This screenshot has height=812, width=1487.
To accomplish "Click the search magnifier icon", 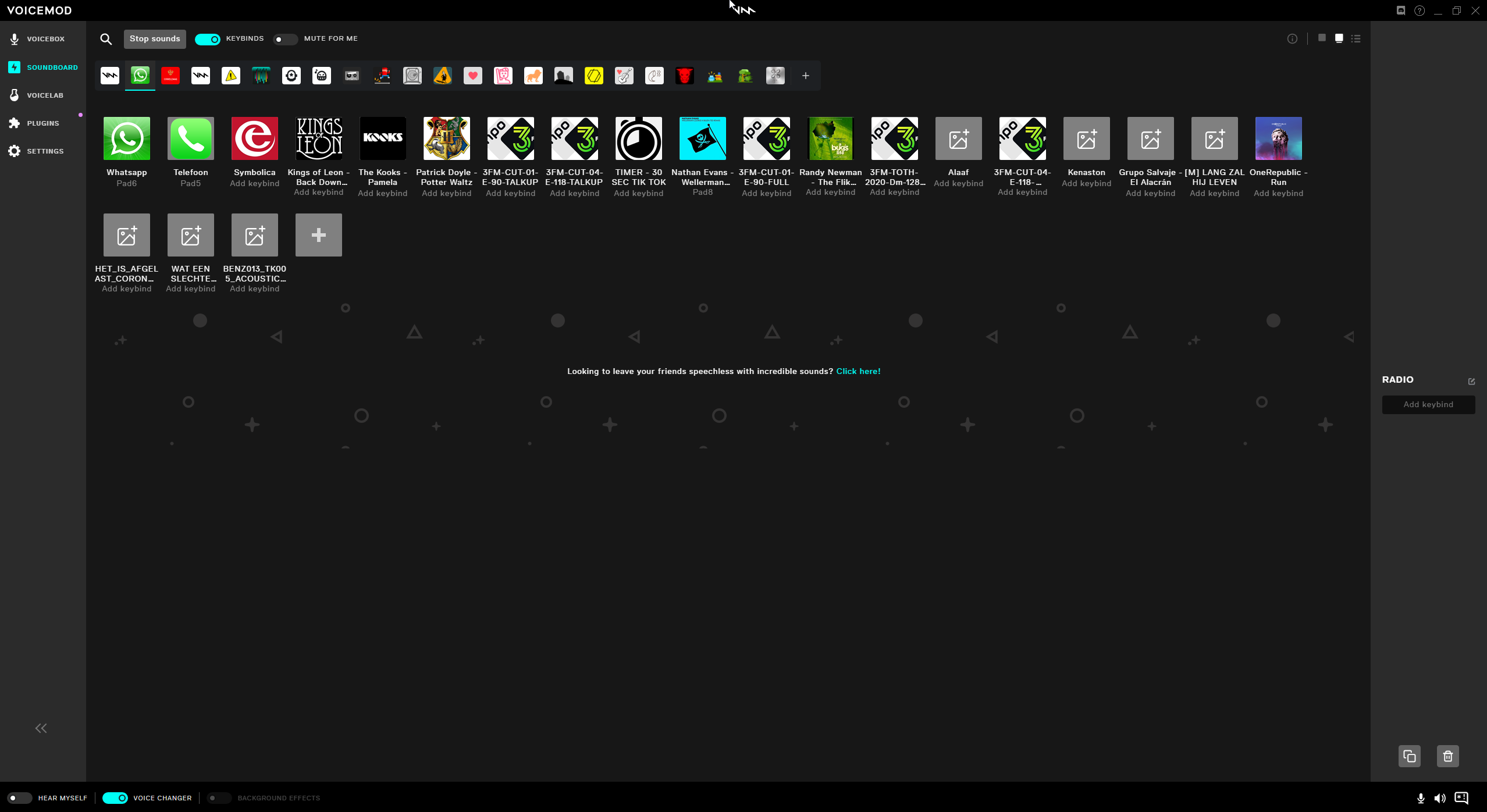I will pos(106,39).
